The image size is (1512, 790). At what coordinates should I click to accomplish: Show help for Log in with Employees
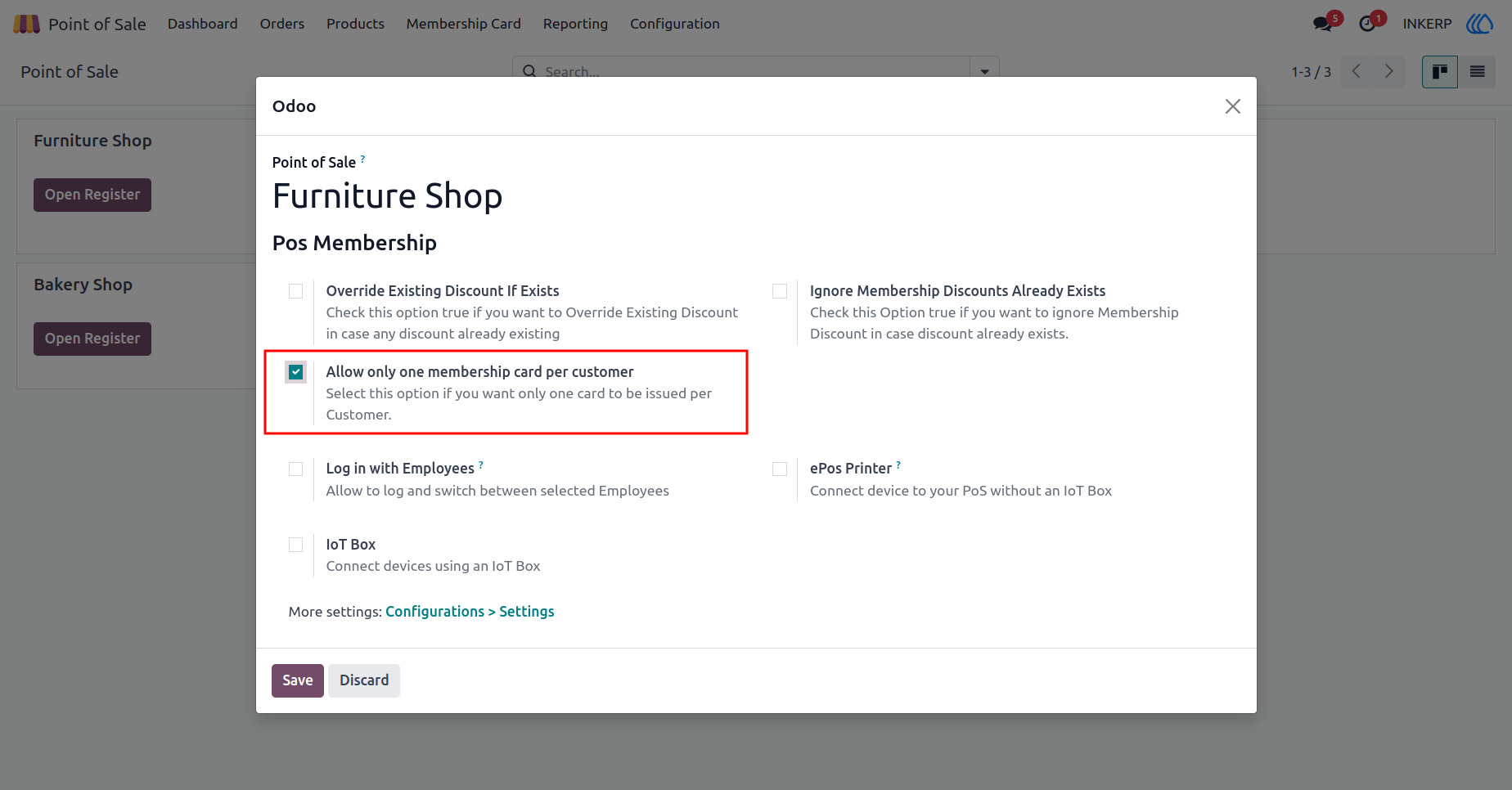[x=481, y=465]
